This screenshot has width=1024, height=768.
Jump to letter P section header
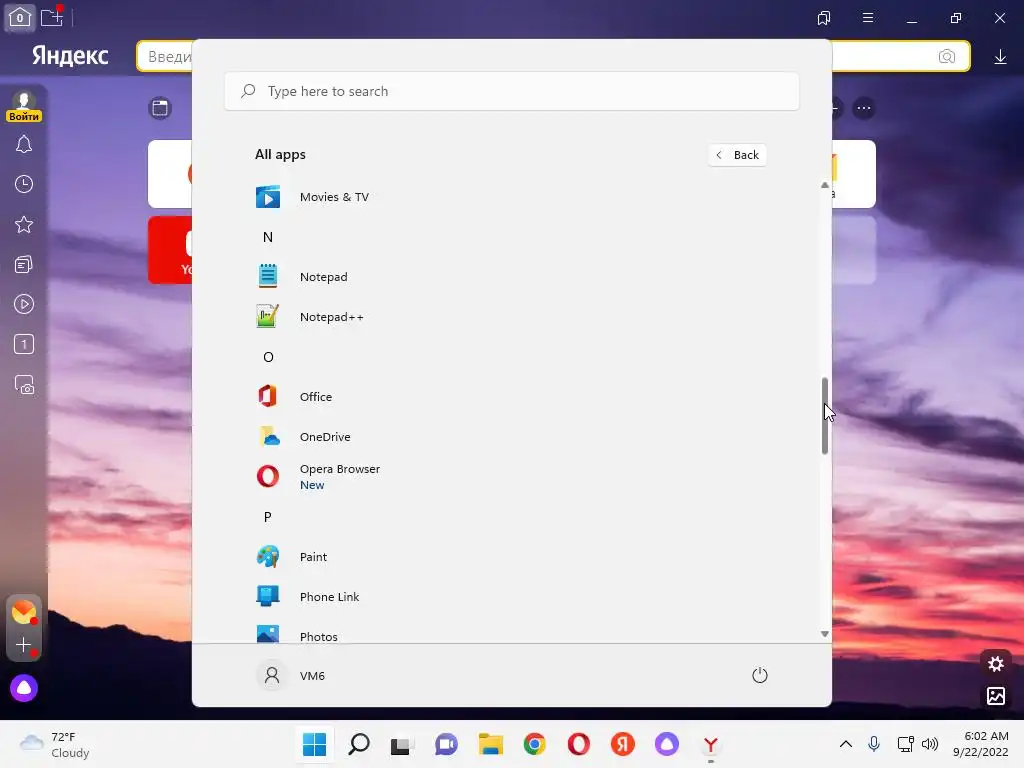coord(268,517)
